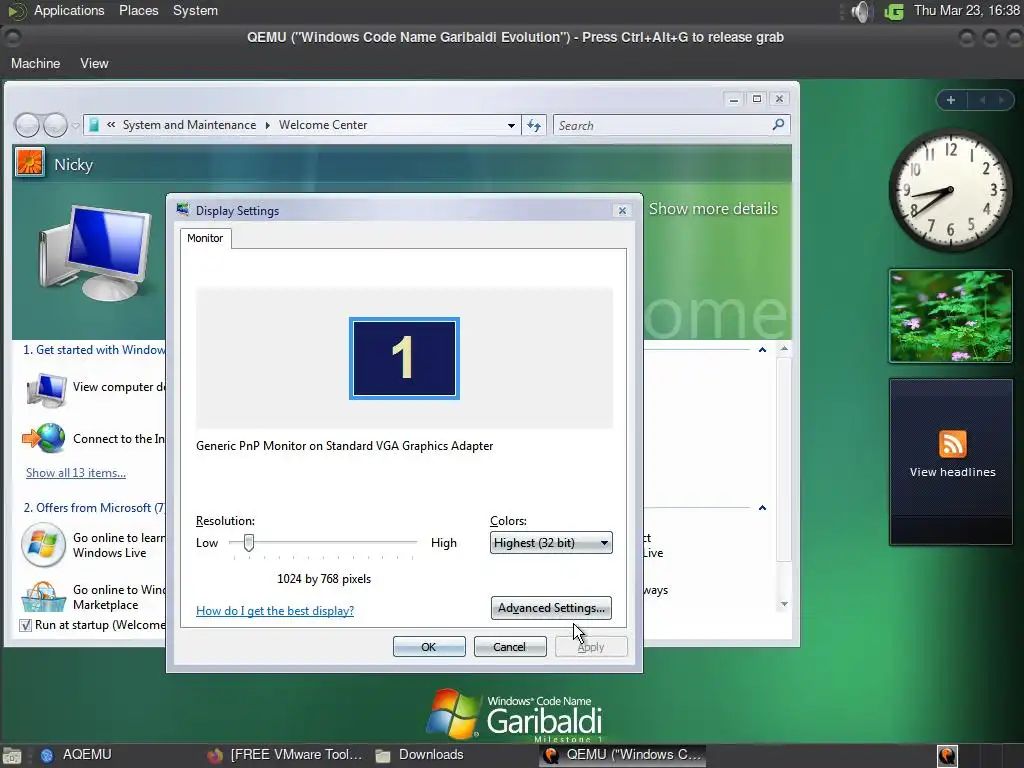This screenshot has width=1024, height=768.
Task: Click the search magnifier icon
Action: click(778, 125)
